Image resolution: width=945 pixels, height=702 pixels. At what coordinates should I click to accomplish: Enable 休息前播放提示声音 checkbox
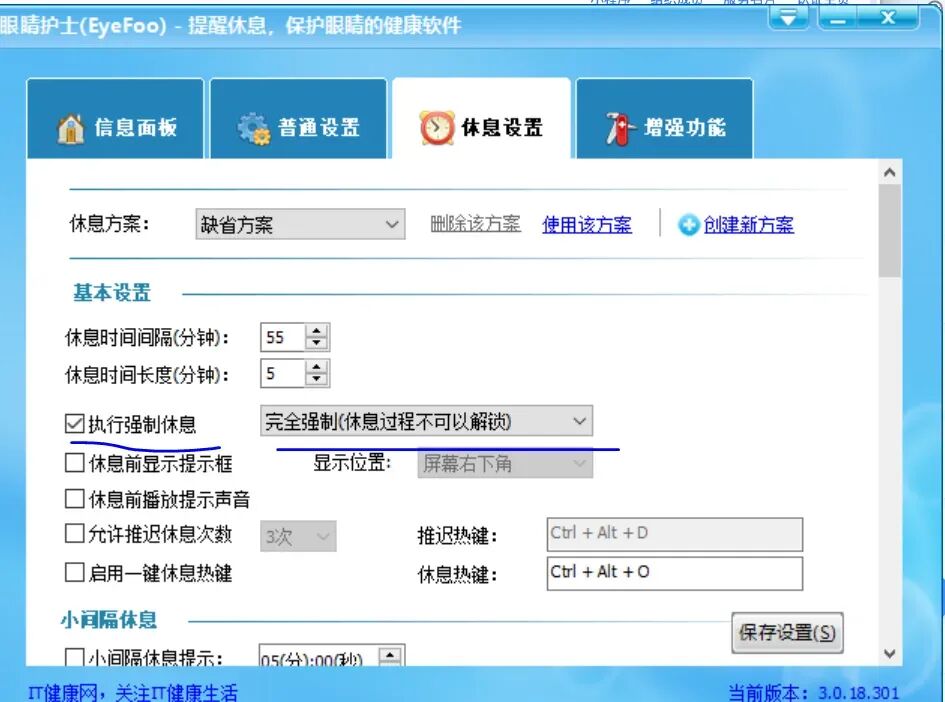74,499
